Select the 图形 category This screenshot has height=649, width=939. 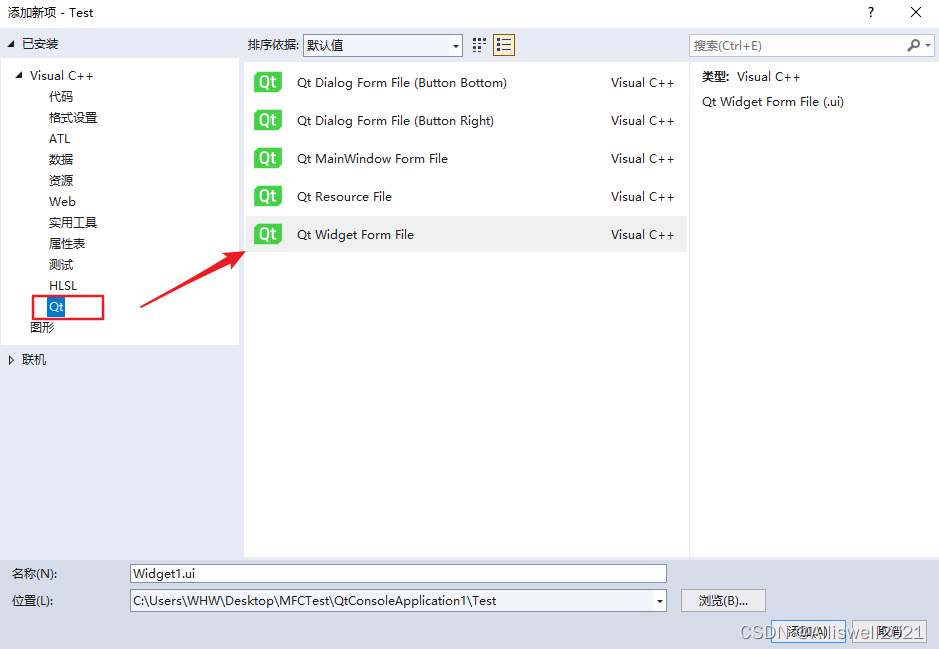click(43, 327)
